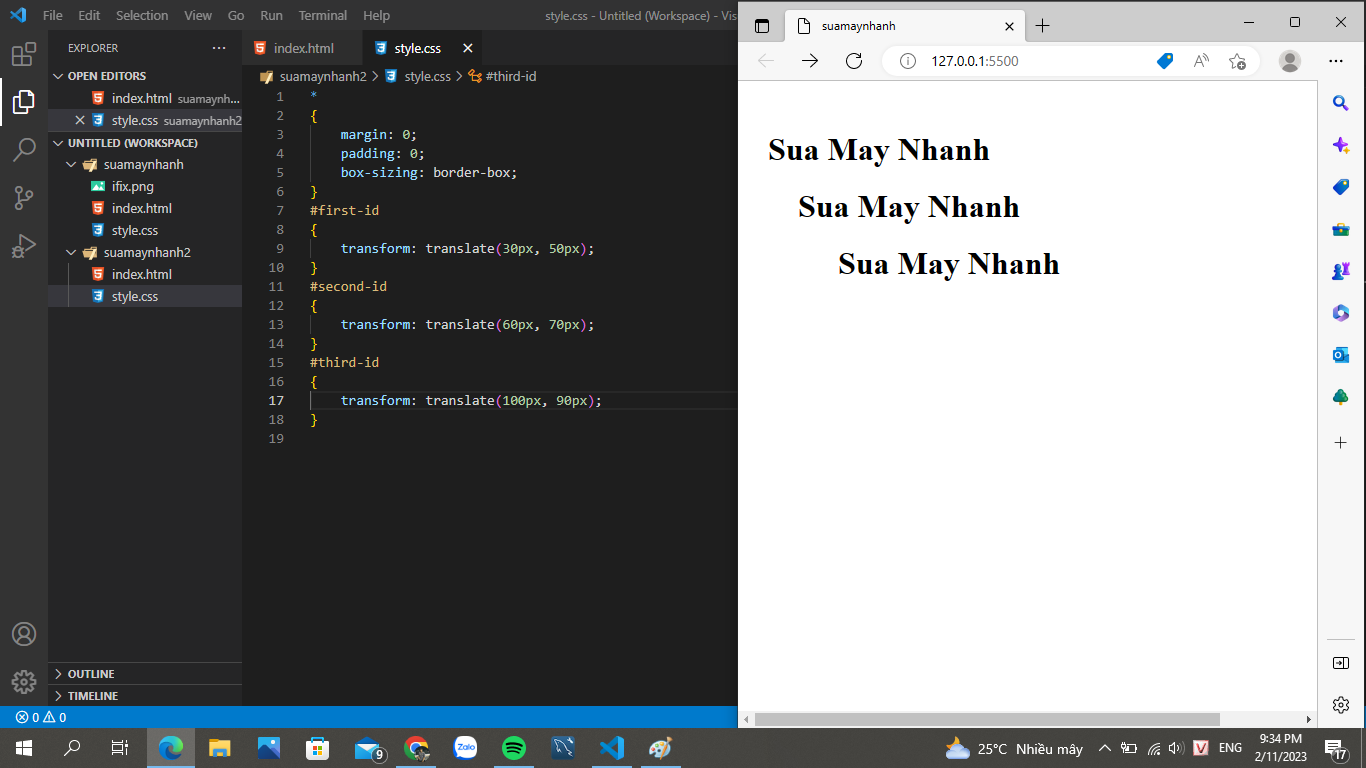Open Microsoft 365 icon in Edge sidebar

click(1341, 313)
